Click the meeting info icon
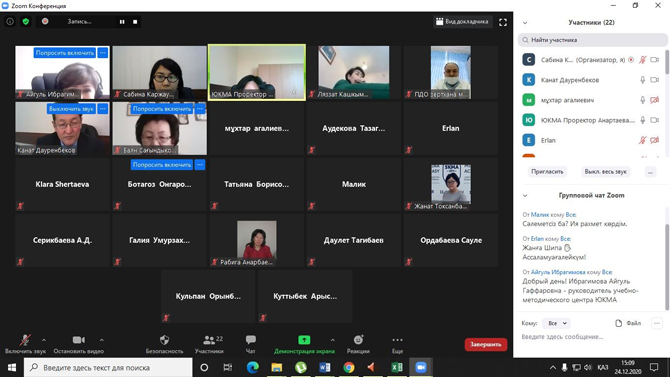The width and height of the screenshot is (670, 377). (x=10, y=21)
